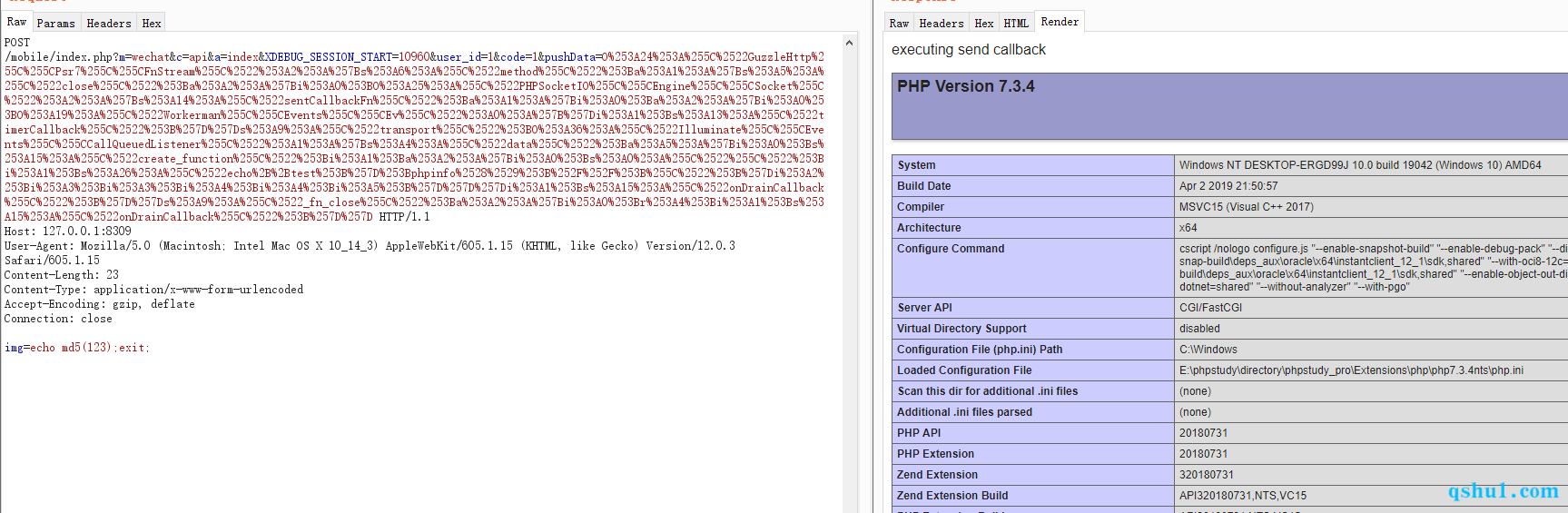Click the PHP Version 7.3.4 heading

[x=965, y=86]
